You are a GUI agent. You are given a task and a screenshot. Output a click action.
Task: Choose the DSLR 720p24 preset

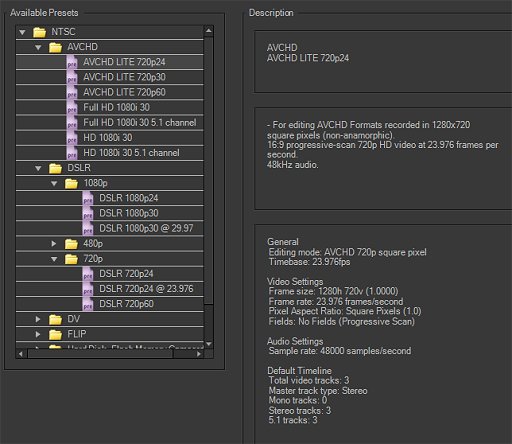126,274
